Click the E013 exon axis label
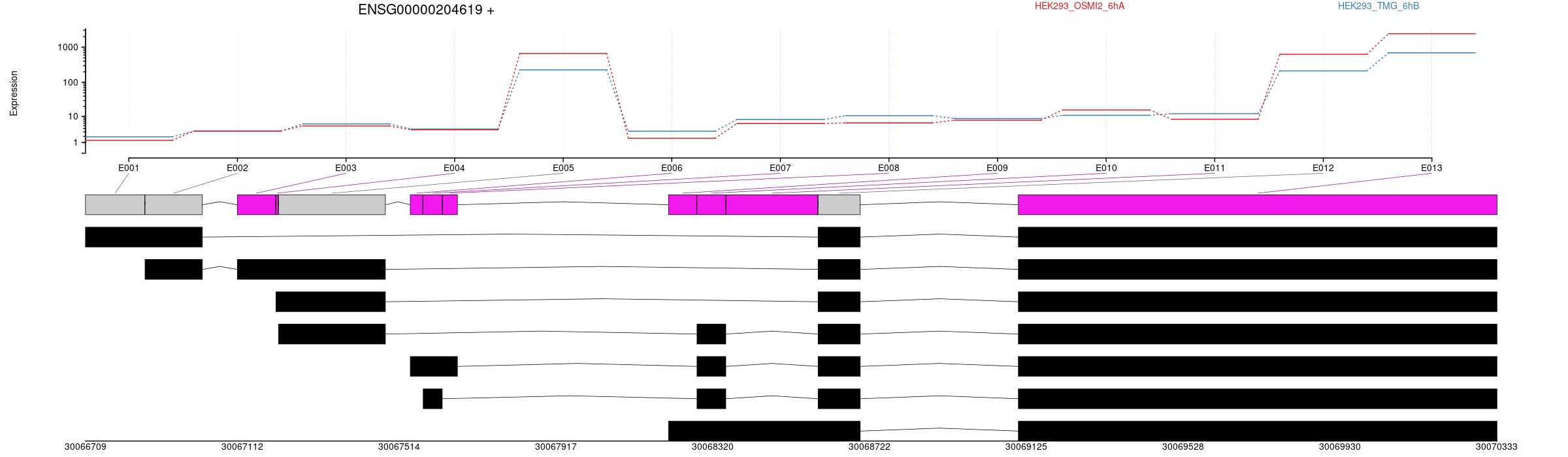1568x457 pixels. 1431,168
